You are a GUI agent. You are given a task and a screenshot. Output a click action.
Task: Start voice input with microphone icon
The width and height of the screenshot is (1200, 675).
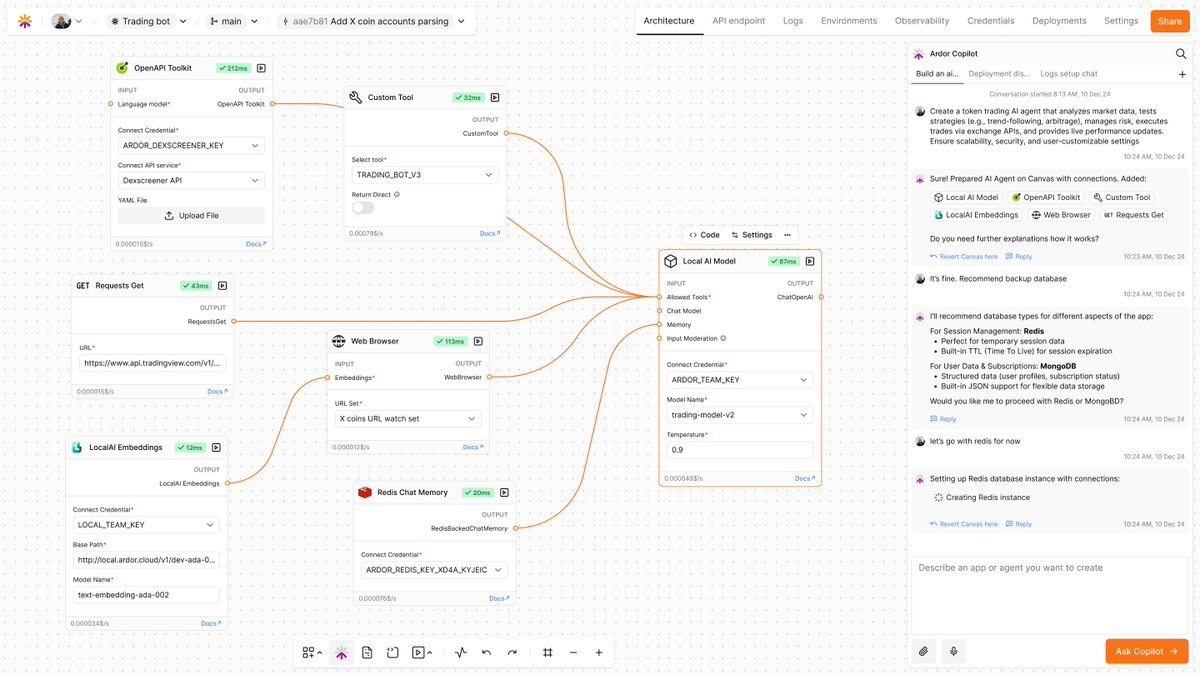pos(954,651)
